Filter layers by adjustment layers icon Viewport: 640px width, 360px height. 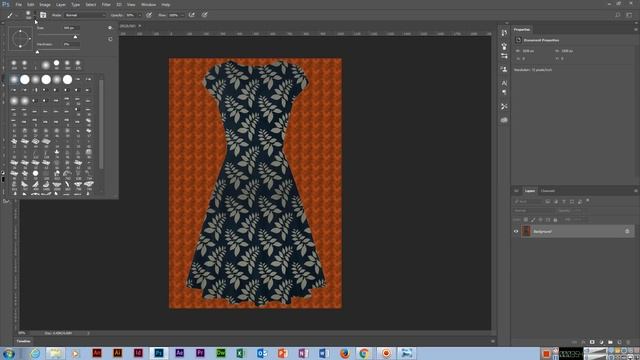556,202
